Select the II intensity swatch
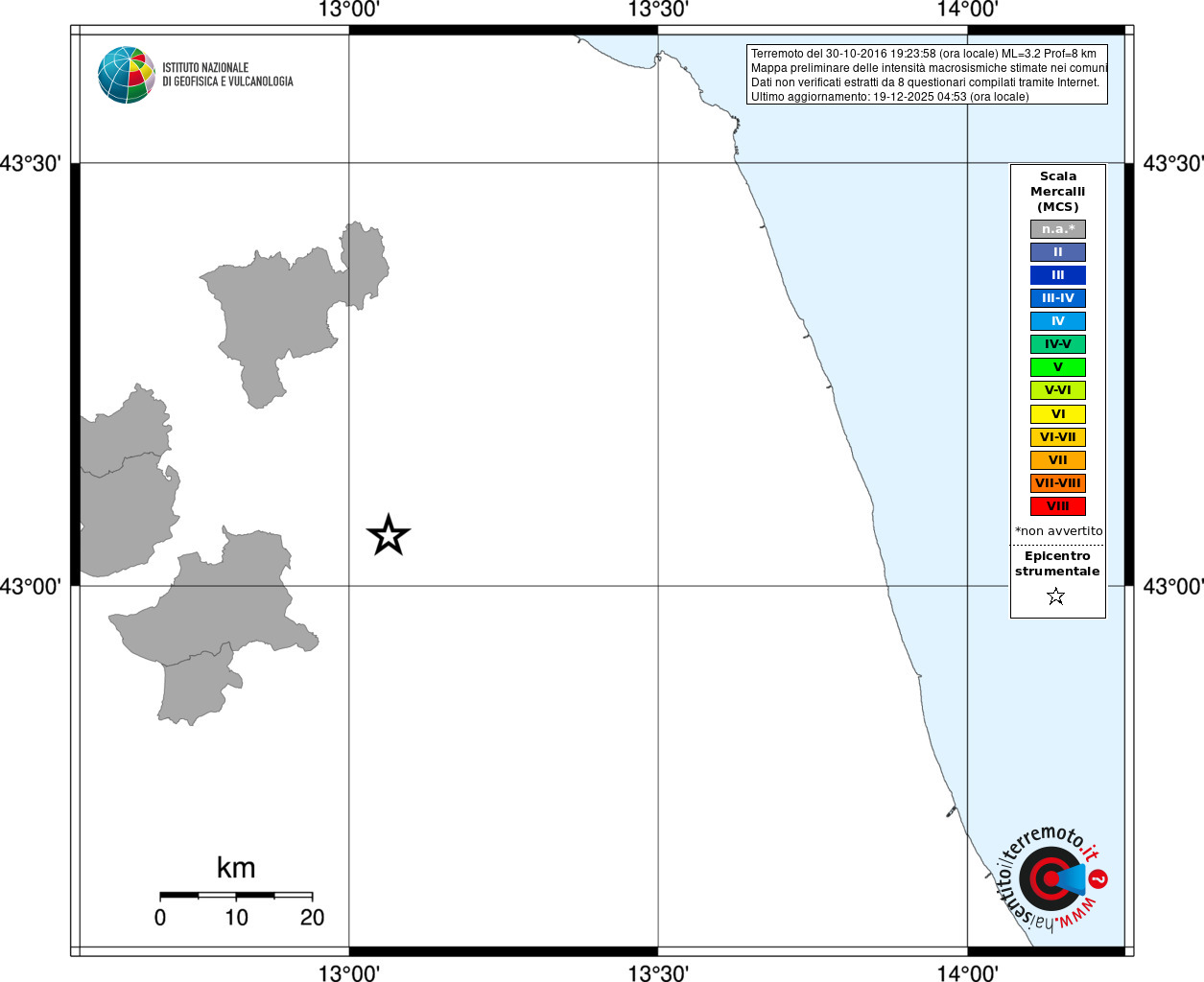 pos(1058,252)
